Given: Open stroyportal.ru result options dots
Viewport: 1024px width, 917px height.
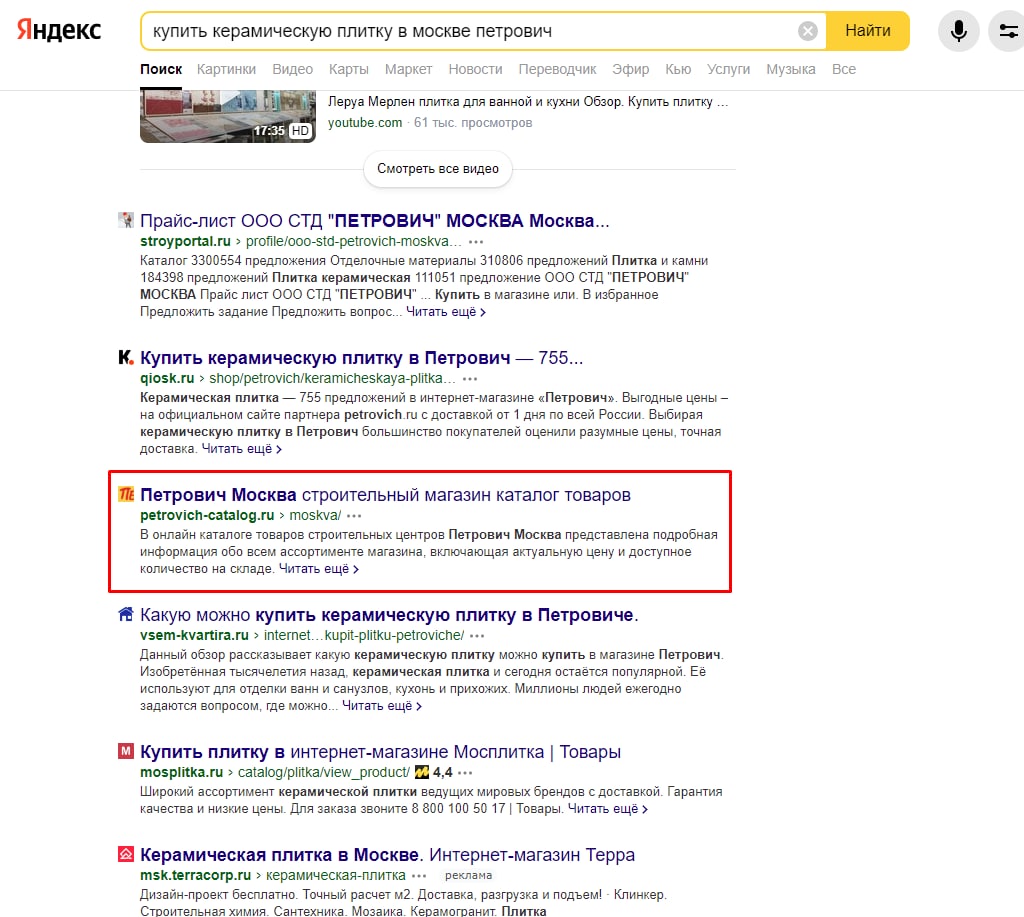Looking at the screenshot, I should click(x=475, y=242).
